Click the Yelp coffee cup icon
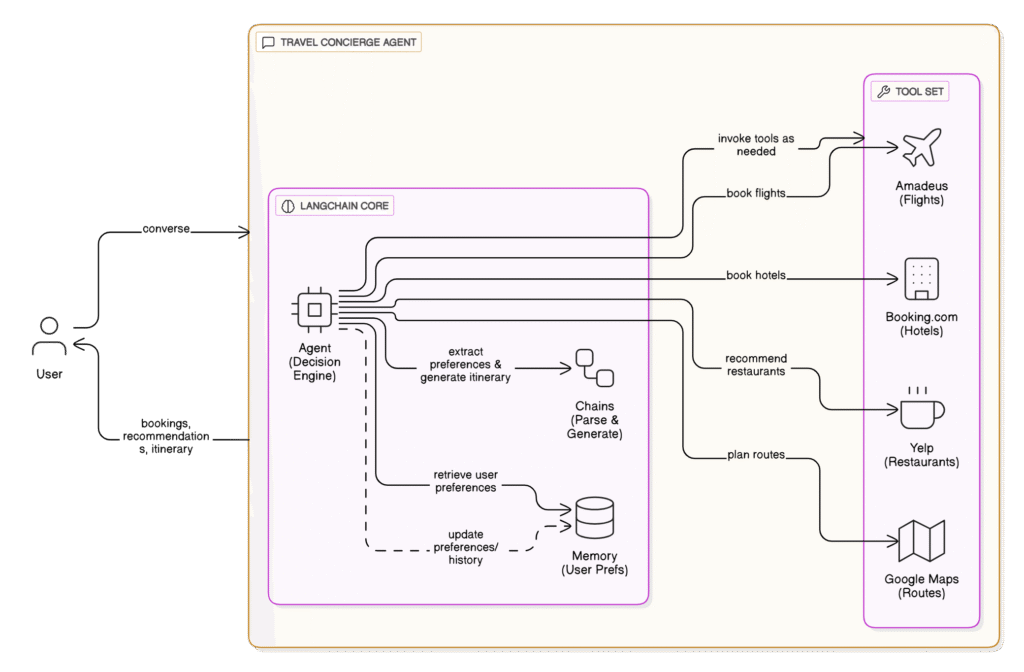Image resolution: width=1024 pixels, height=672 pixels. (x=921, y=408)
